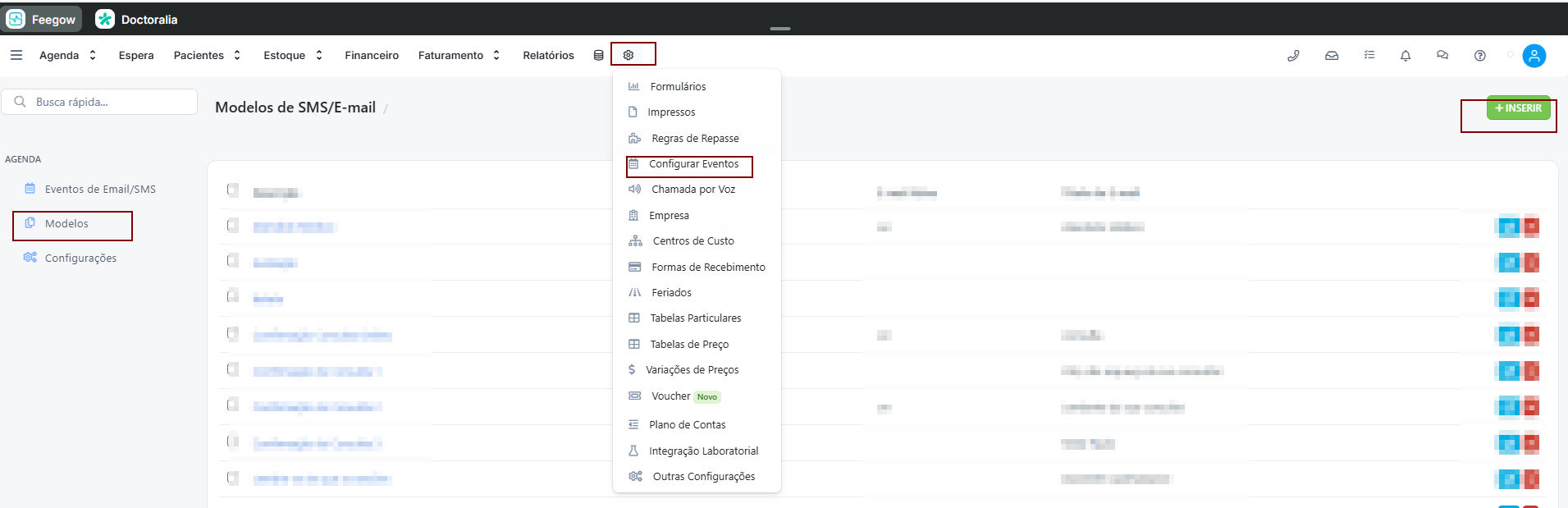Viewport: 1568px width, 508px height.
Task: Click the green INSERIR button
Action: point(1518,108)
